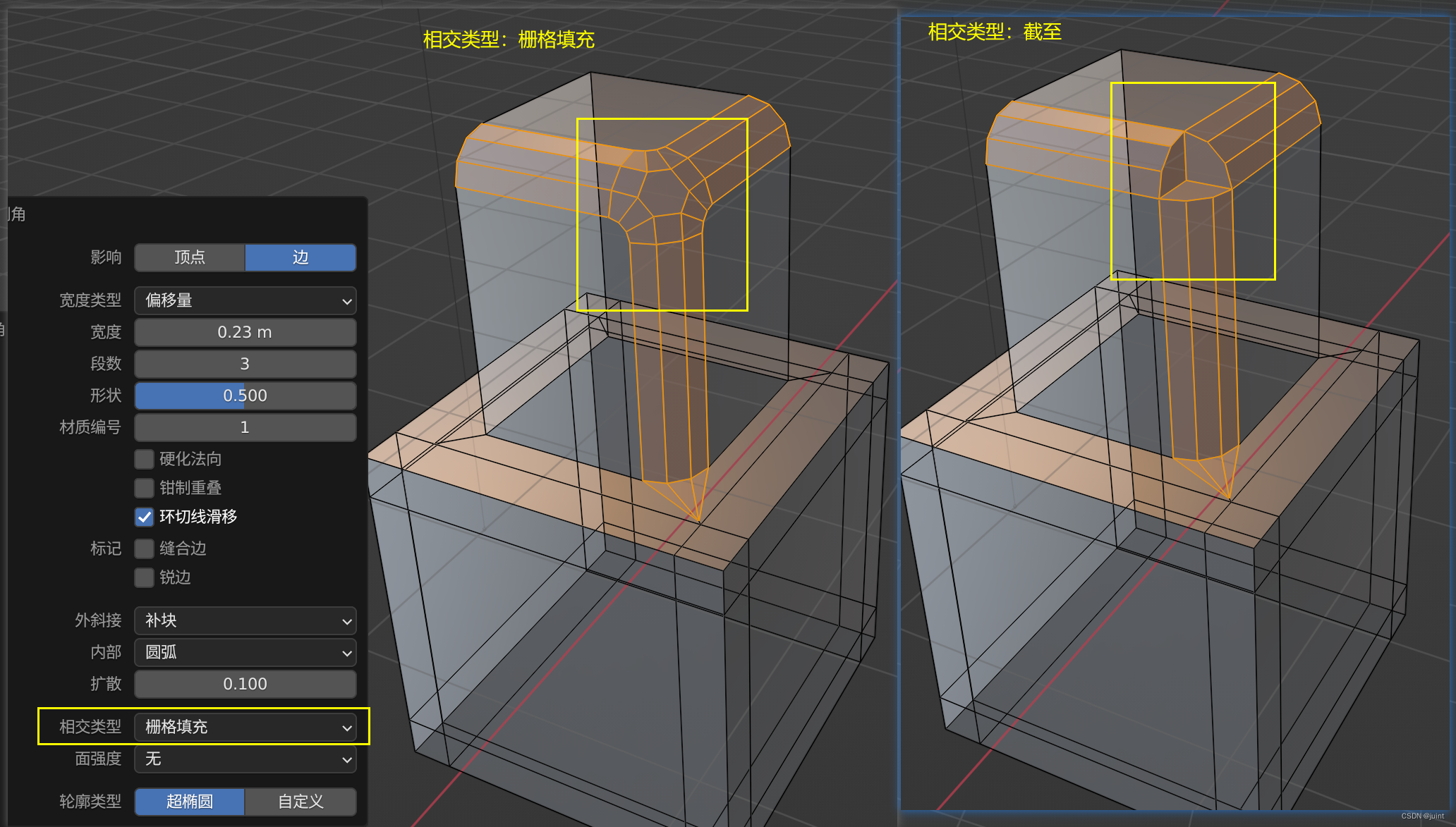Enable the 硬化法向 checkbox
Viewport: 1456px width, 827px height.
tap(145, 459)
